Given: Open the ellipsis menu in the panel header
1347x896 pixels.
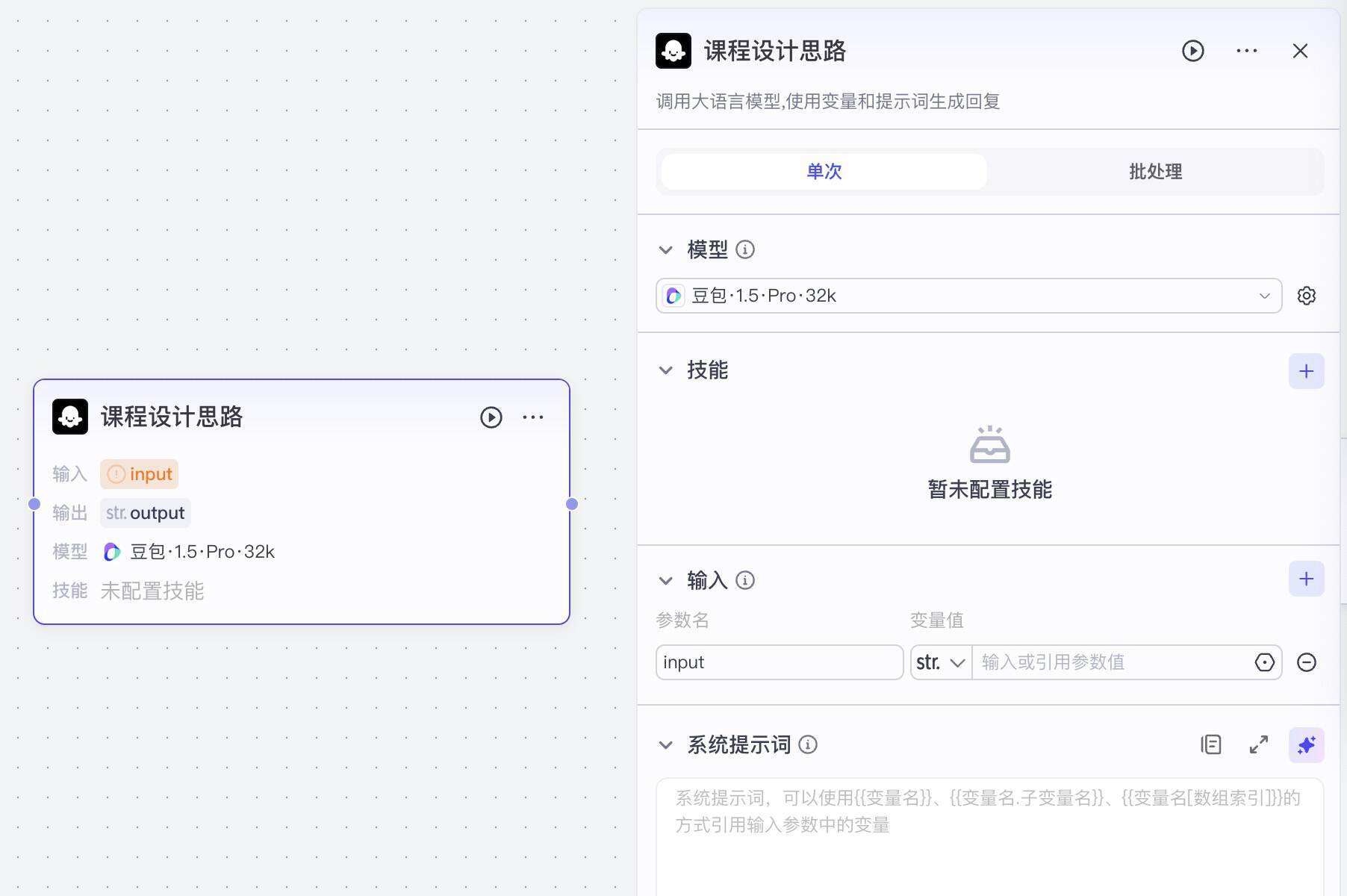Looking at the screenshot, I should pos(1246,51).
